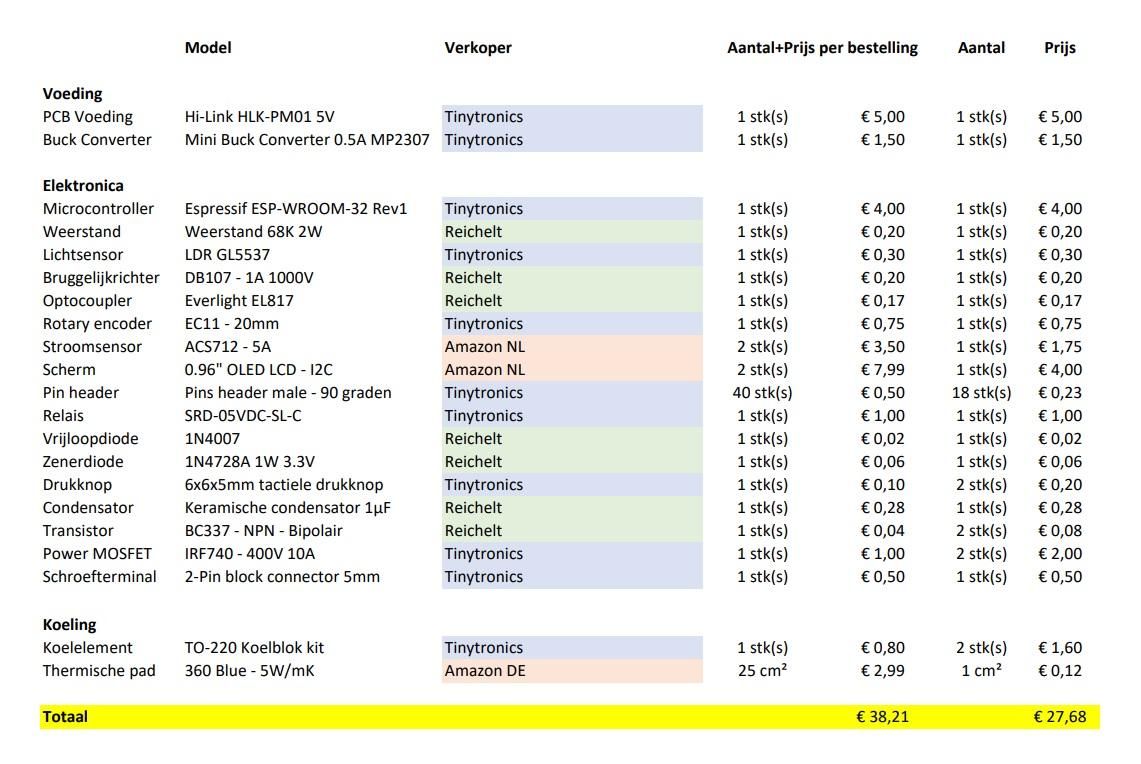
Task: Select the Voeding section heading
Action: click(x=72, y=94)
